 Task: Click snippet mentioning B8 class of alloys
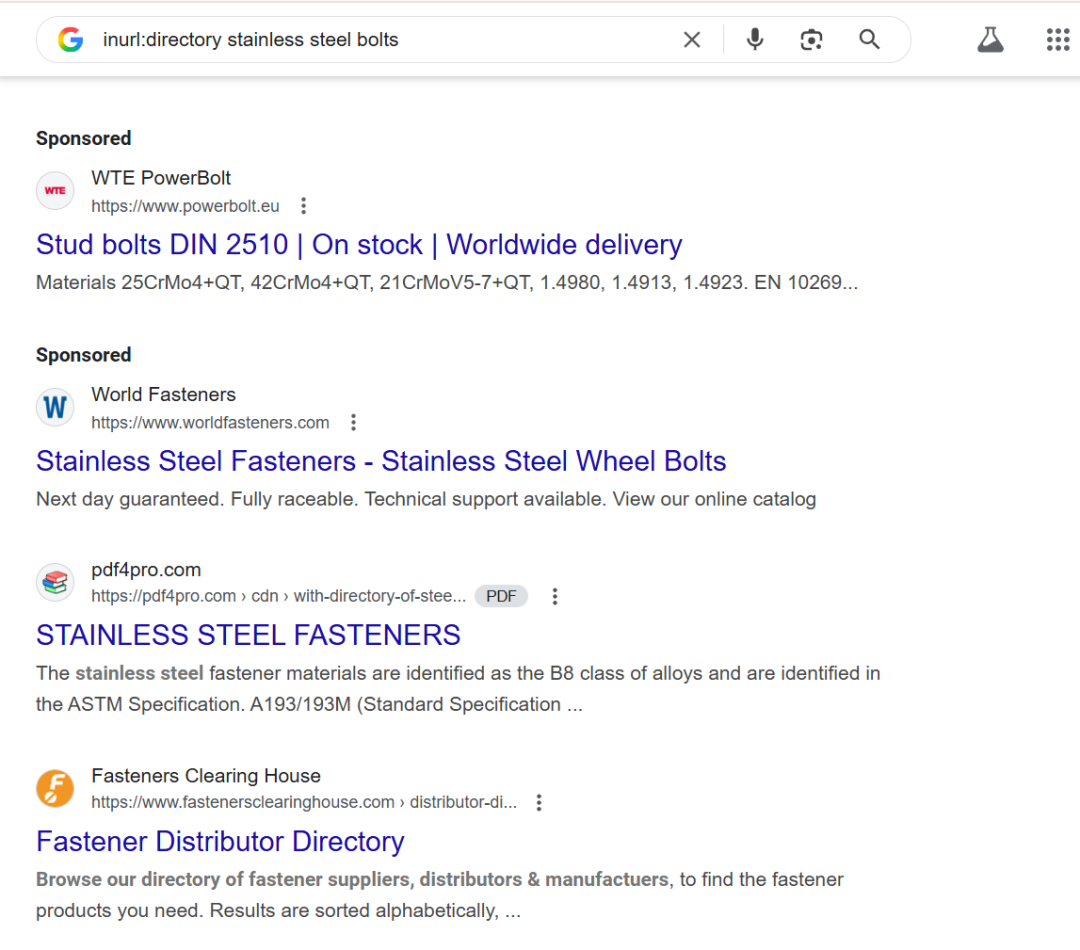[458, 688]
